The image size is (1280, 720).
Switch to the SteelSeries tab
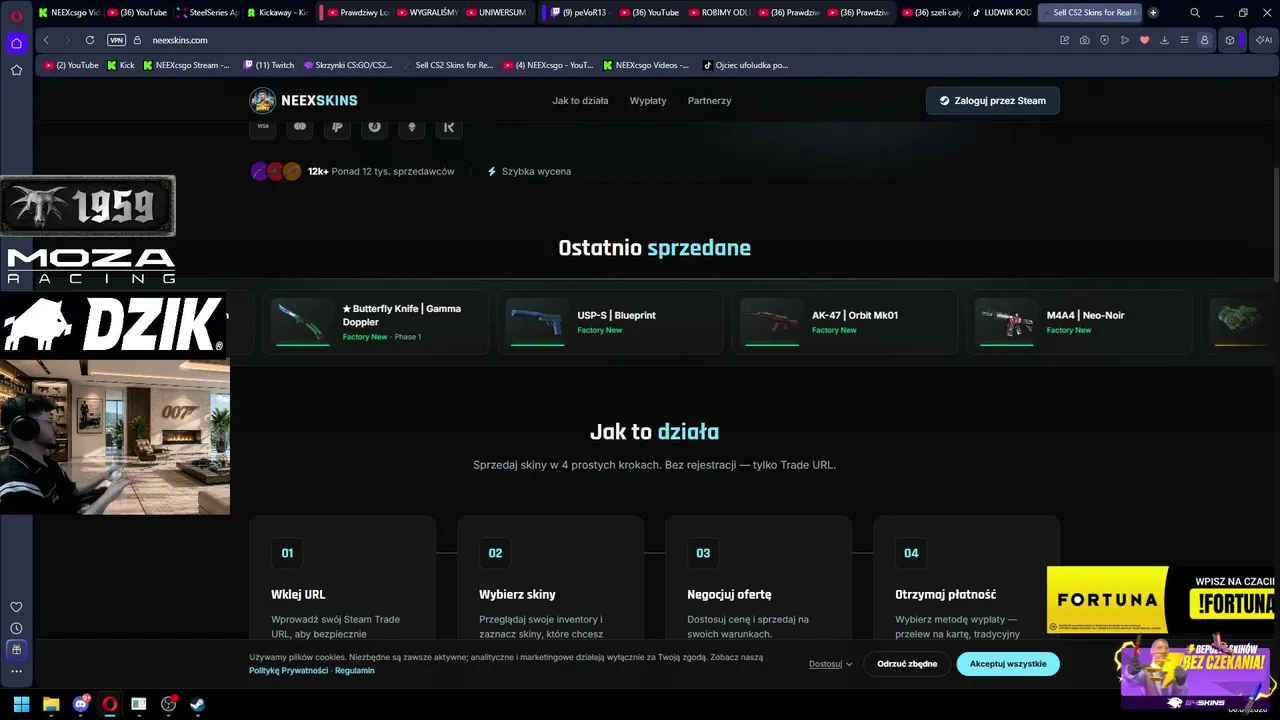point(208,13)
